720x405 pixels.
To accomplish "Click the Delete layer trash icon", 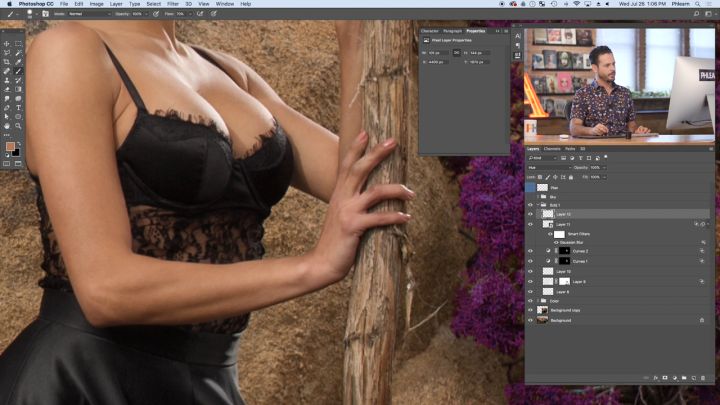I will (x=703, y=378).
